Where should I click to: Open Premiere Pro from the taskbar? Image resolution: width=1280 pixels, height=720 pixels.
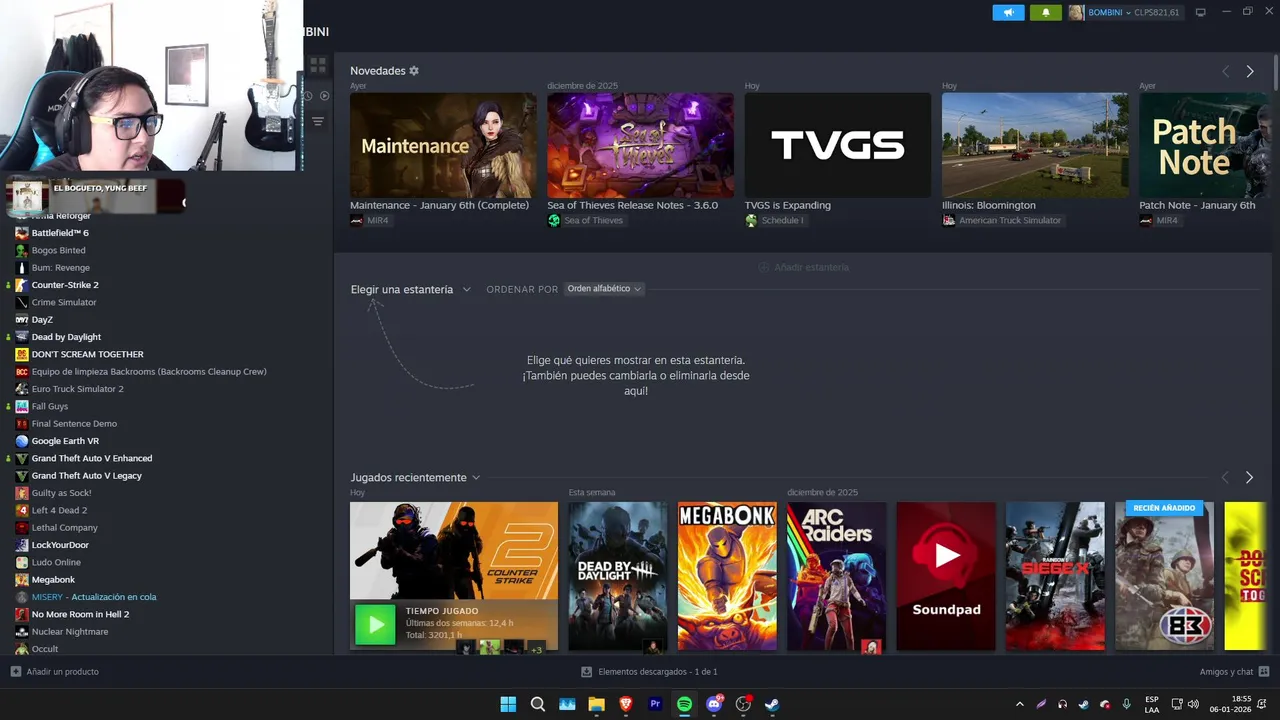click(x=655, y=704)
